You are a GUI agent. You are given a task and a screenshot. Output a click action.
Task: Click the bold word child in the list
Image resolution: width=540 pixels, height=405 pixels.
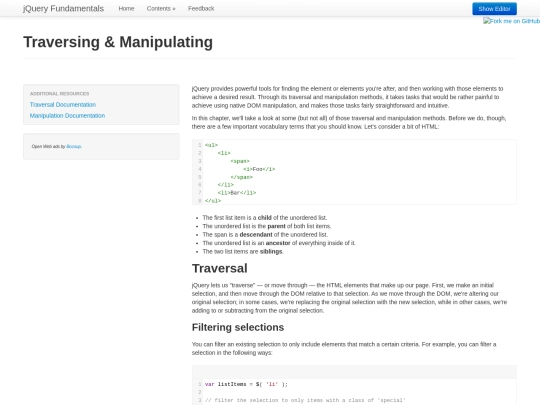tap(264, 218)
